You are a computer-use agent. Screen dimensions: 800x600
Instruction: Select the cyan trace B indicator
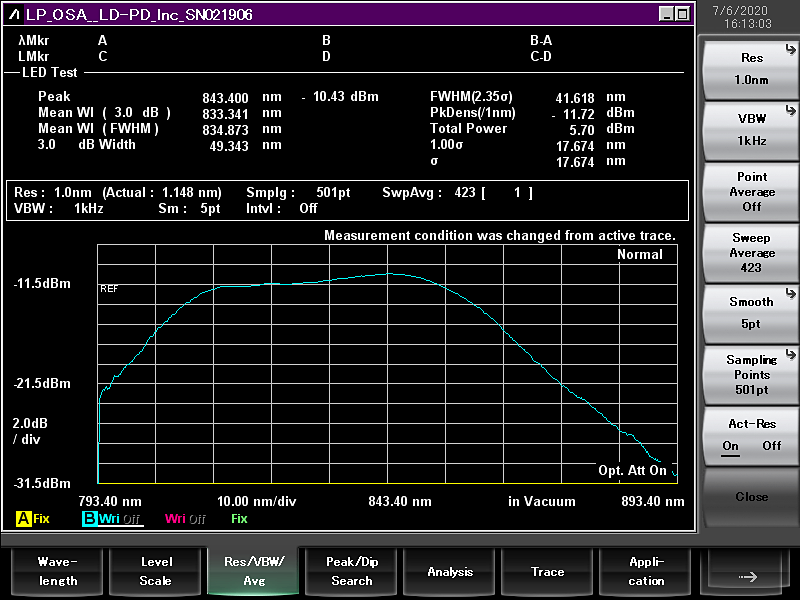pyautogui.click(x=89, y=519)
